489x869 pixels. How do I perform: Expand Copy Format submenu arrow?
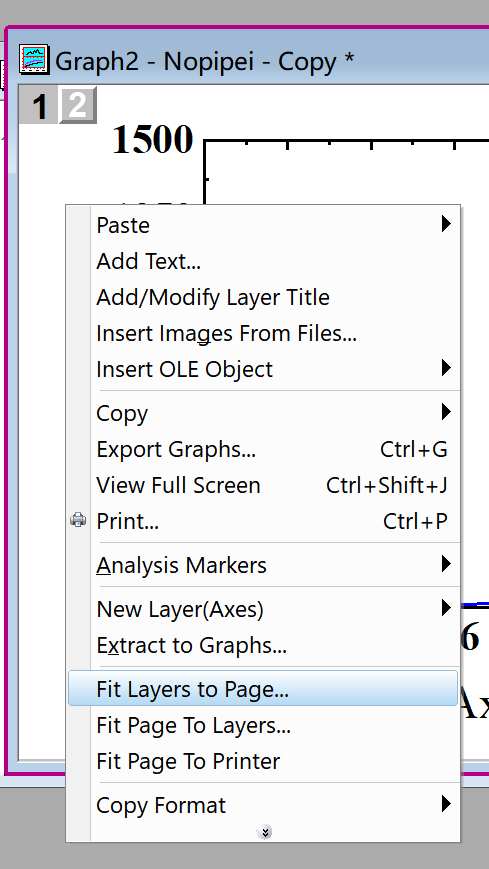(446, 804)
